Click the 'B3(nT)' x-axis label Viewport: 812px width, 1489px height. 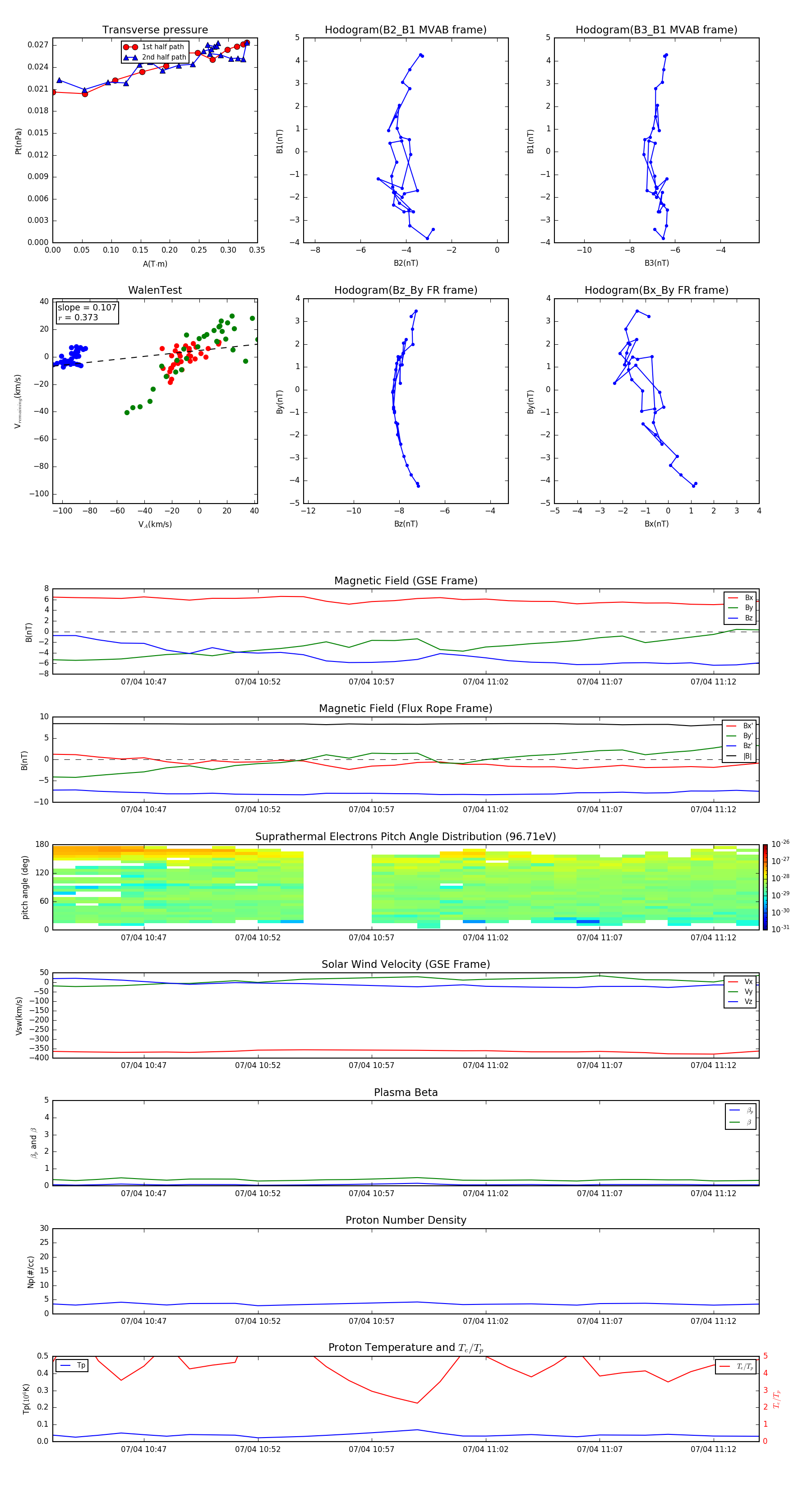click(x=656, y=263)
